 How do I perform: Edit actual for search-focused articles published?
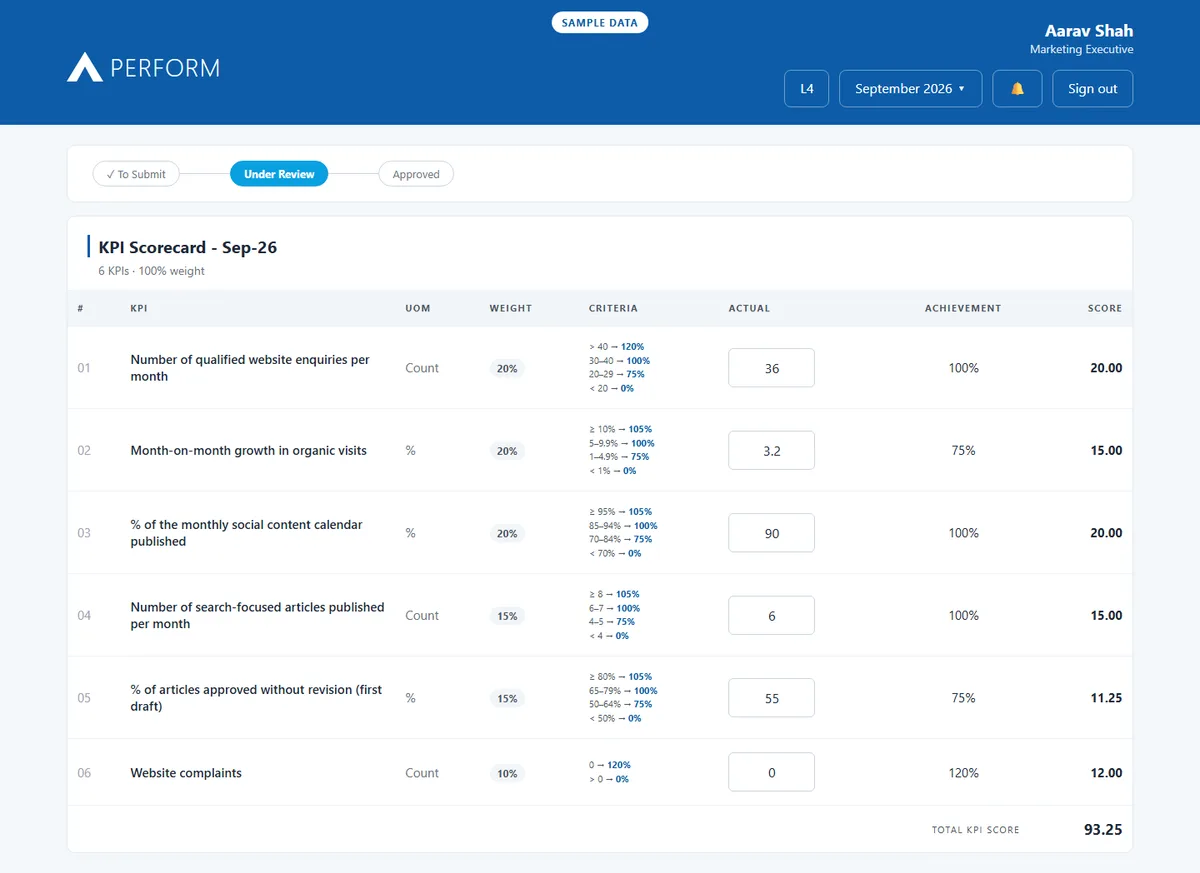(x=771, y=615)
